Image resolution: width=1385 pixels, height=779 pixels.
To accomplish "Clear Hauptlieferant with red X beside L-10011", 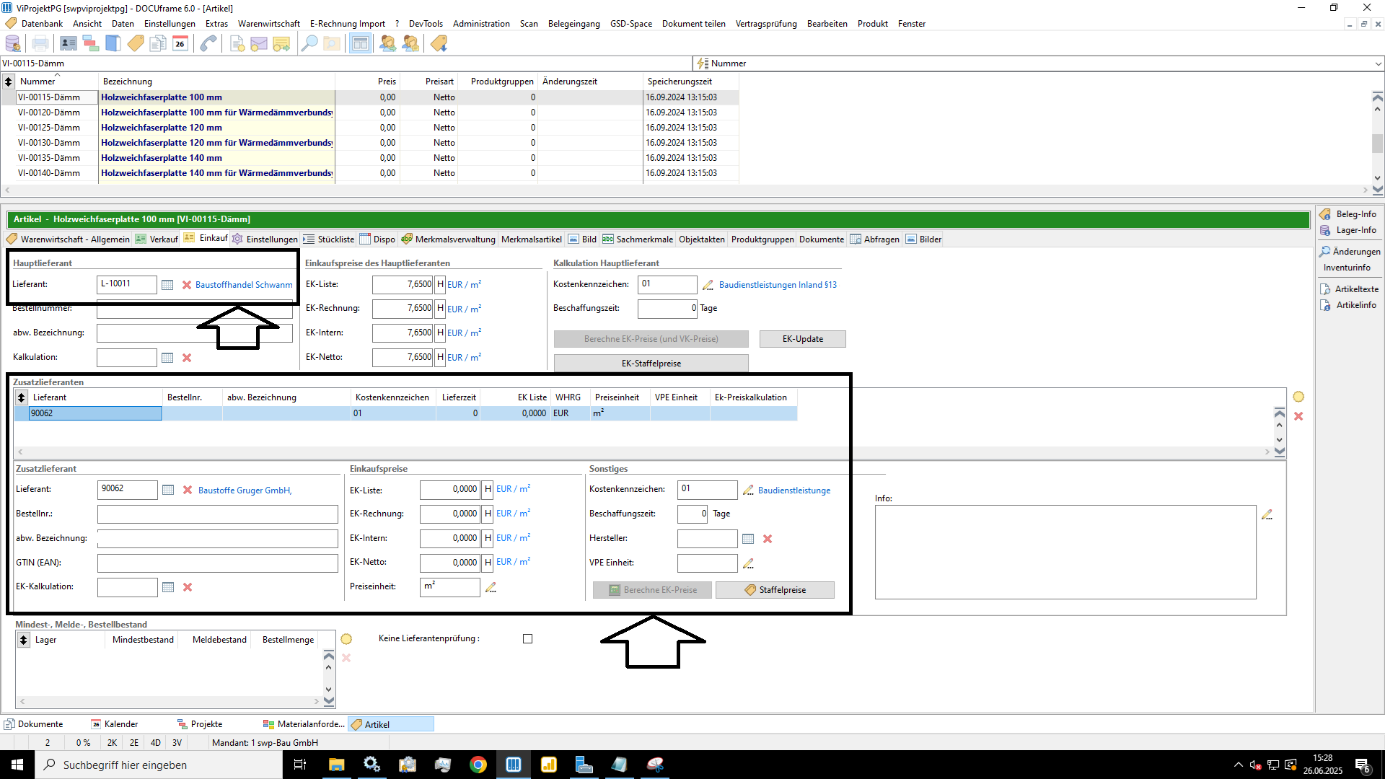I will 187,285.
